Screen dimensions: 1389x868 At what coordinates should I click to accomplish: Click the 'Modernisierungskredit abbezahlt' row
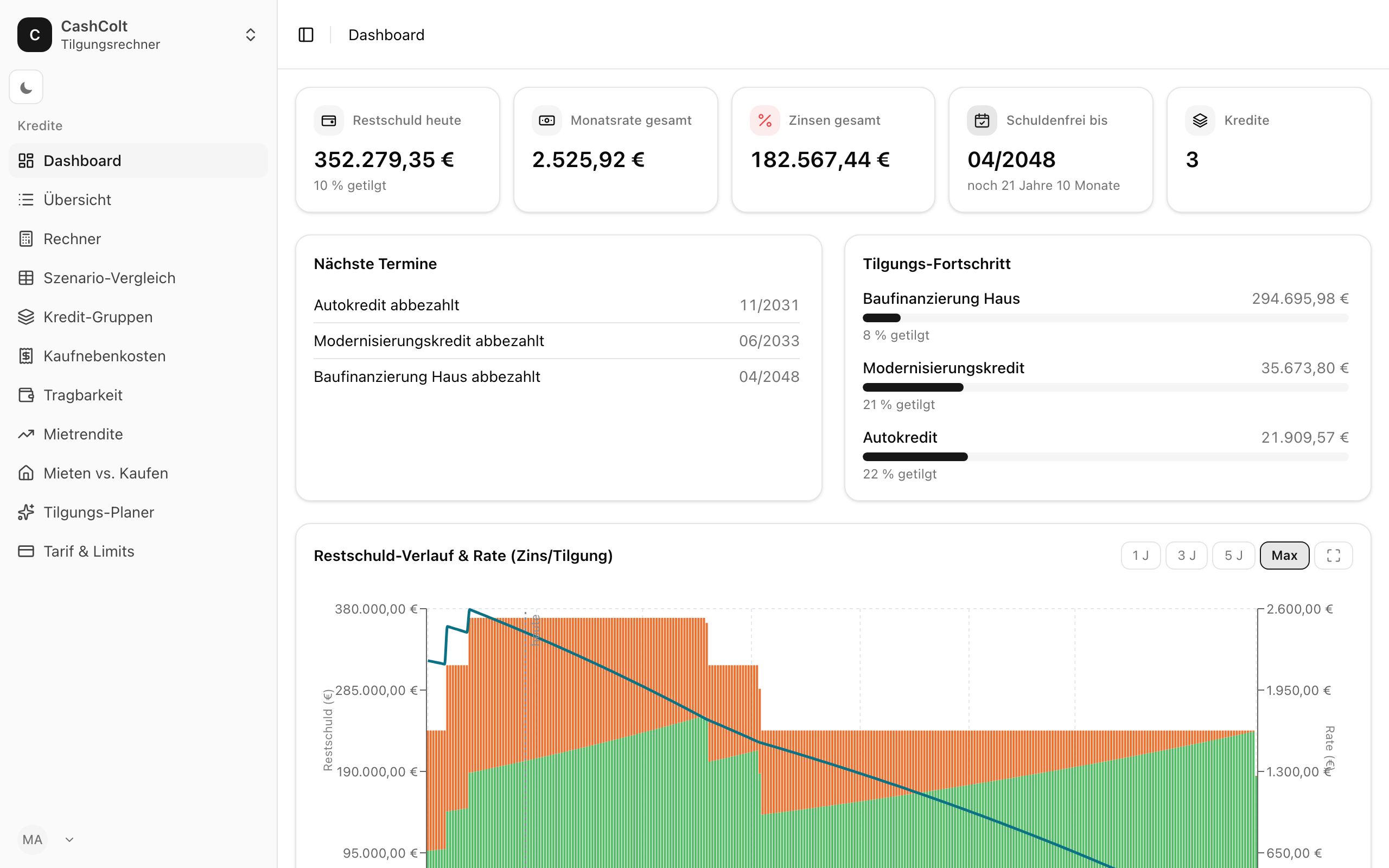click(557, 341)
